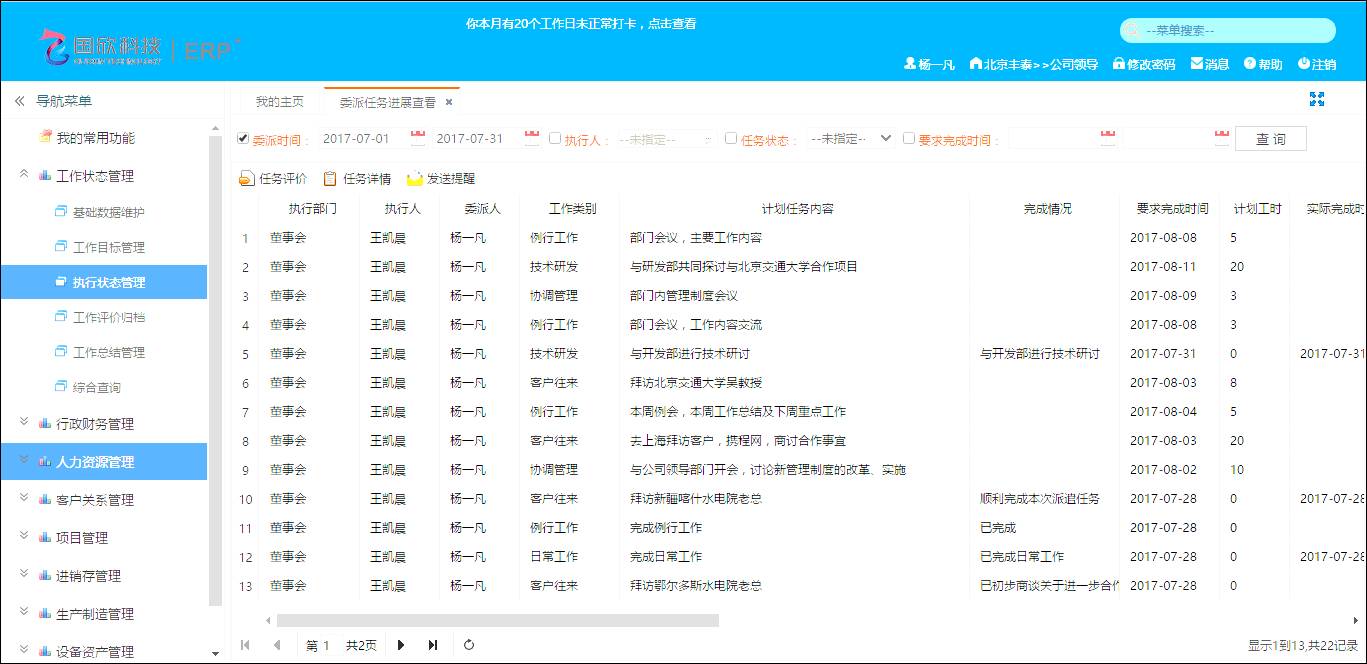Collapse the 导航菜单 sidebar
1367x664 pixels.
coord(19,101)
